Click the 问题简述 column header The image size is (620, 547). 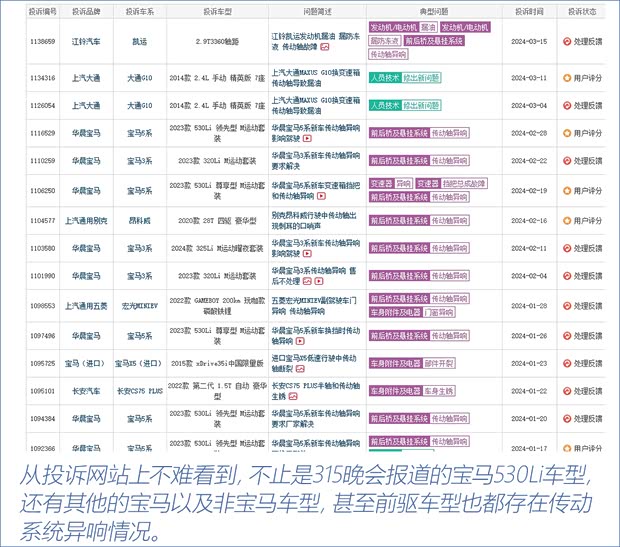(317, 12)
